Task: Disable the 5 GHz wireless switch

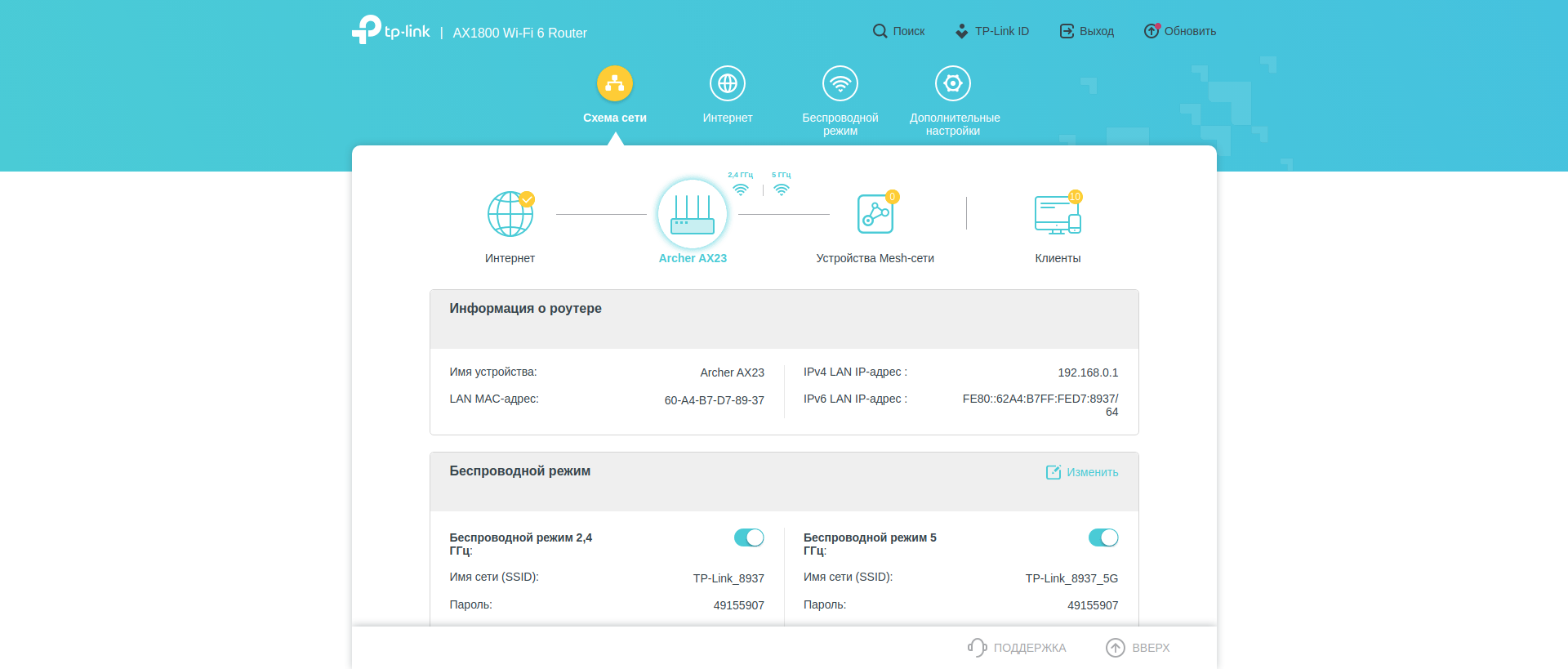Action: pos(1102,537)
